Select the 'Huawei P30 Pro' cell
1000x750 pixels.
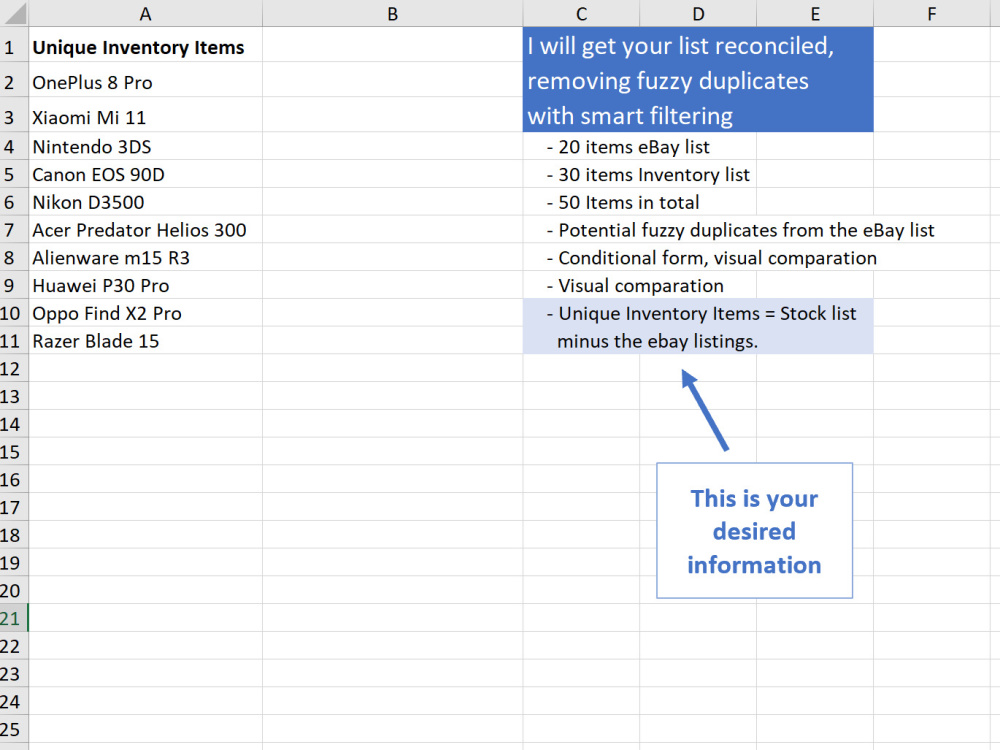[x=145, y=285]
